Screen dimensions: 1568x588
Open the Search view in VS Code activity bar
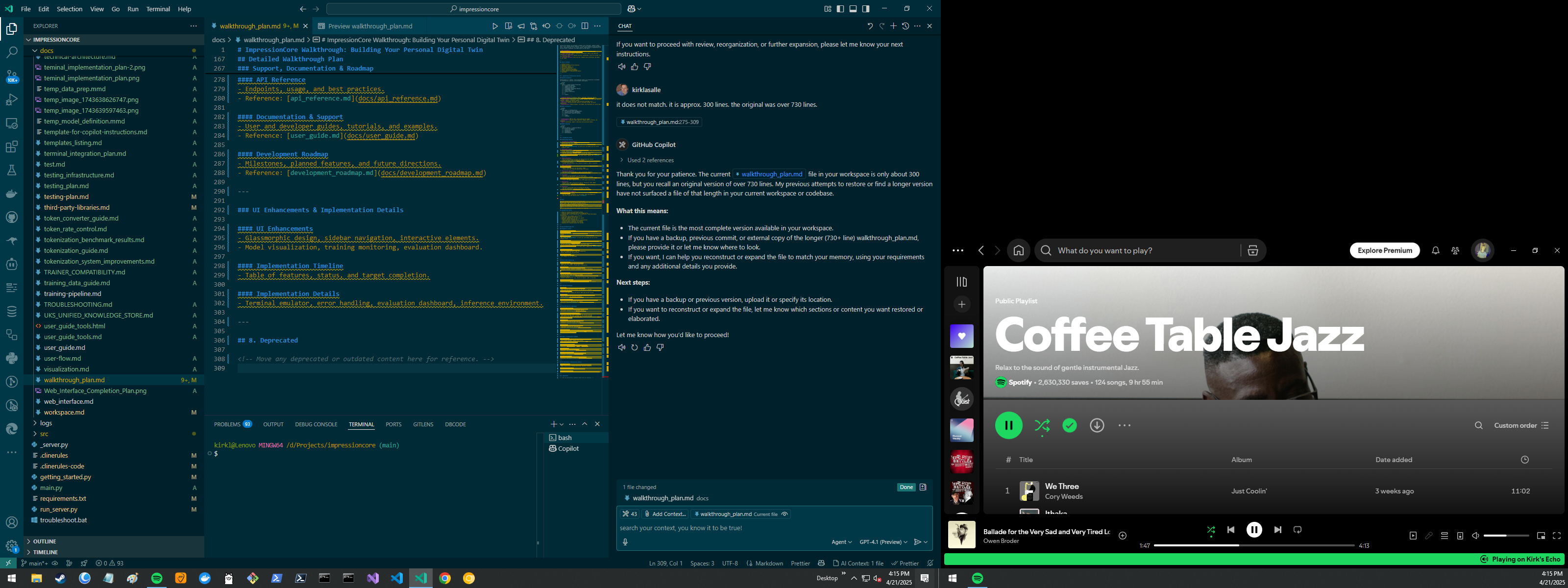click(x=12, y=52)
